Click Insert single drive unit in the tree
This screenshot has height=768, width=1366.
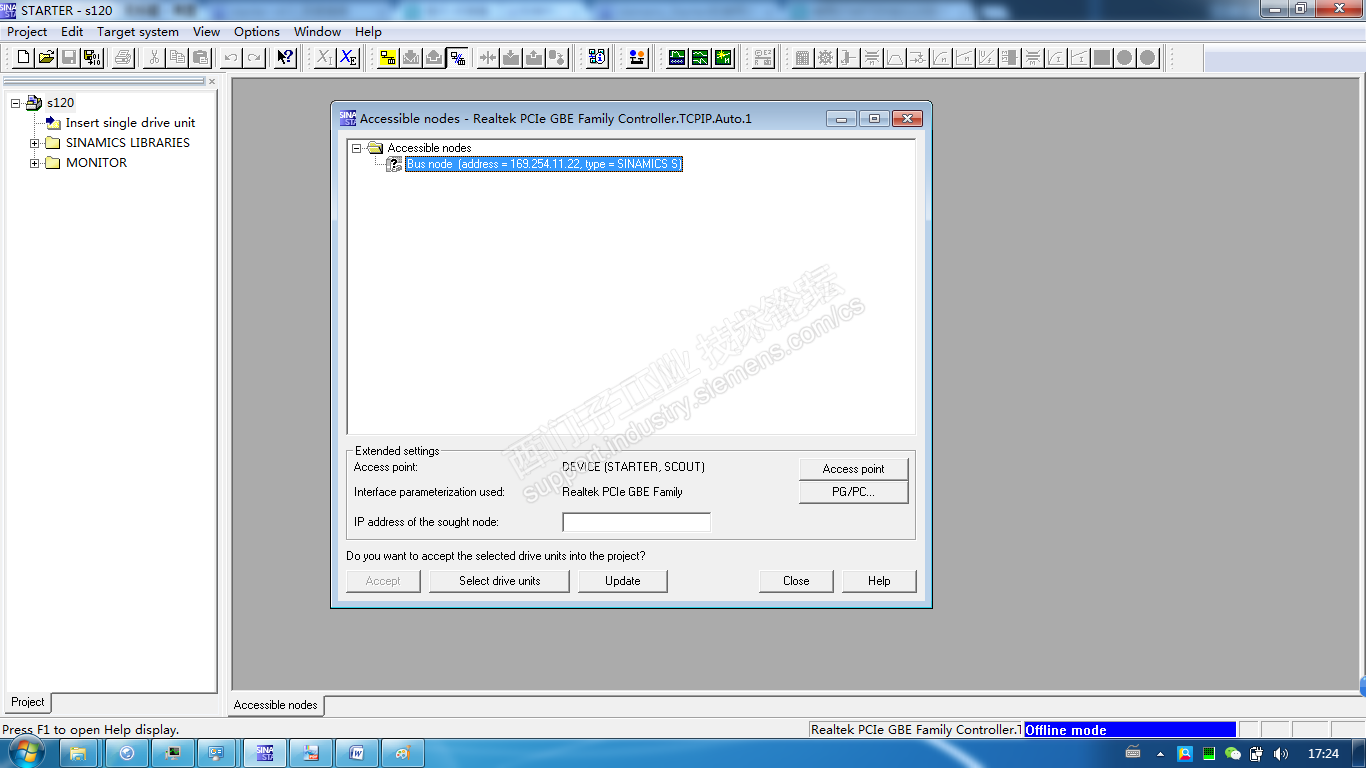click(130, 123)
